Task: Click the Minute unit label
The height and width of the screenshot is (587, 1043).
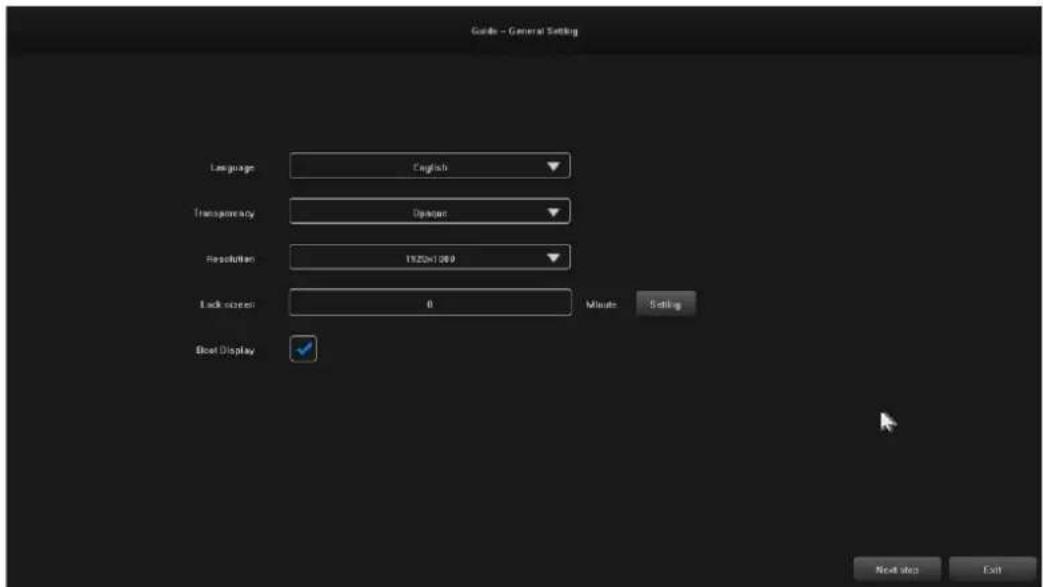Action: pos(601,304)
